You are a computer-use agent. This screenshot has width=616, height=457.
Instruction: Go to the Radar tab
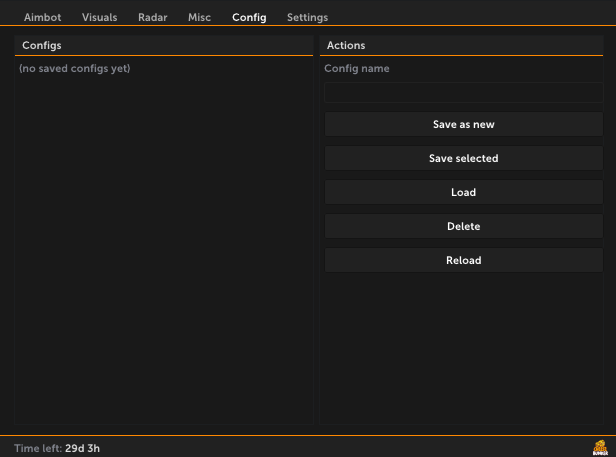[152, 17]
